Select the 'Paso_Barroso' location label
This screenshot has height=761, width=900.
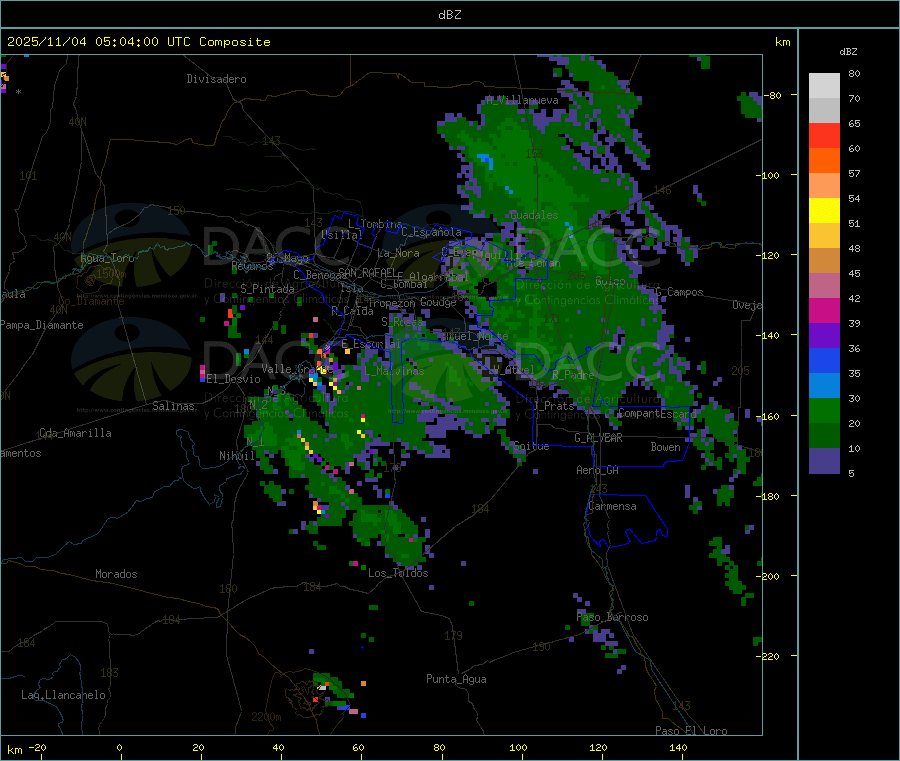(612, 617)
